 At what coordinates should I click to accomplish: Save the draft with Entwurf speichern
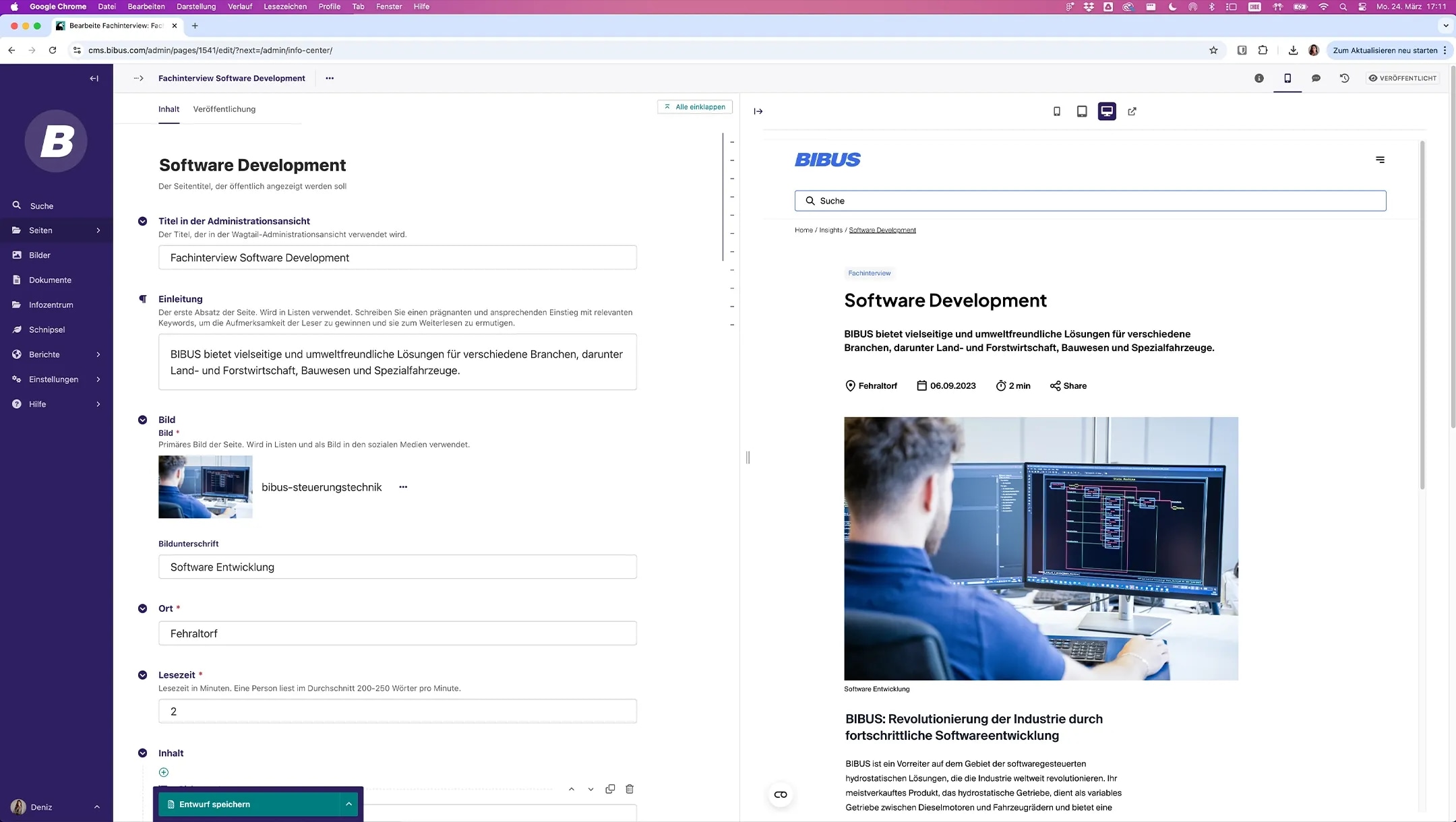(x=249, y=804)
